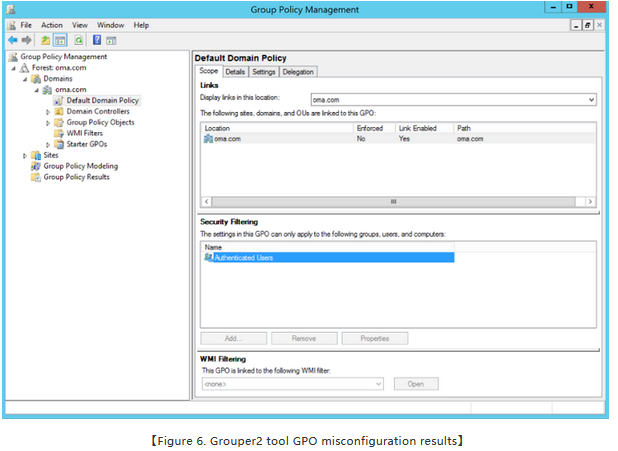618x451 pixels.
Task: Select WMI Filters folder in the tree
Action: (x=84, y=133)
